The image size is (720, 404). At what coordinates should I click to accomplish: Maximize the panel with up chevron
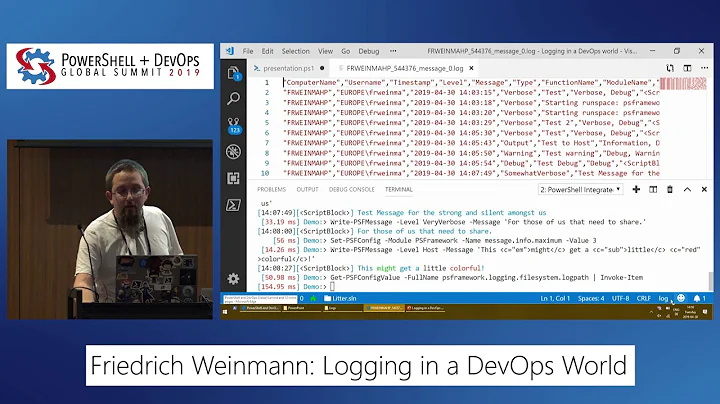tap(687, 189)
